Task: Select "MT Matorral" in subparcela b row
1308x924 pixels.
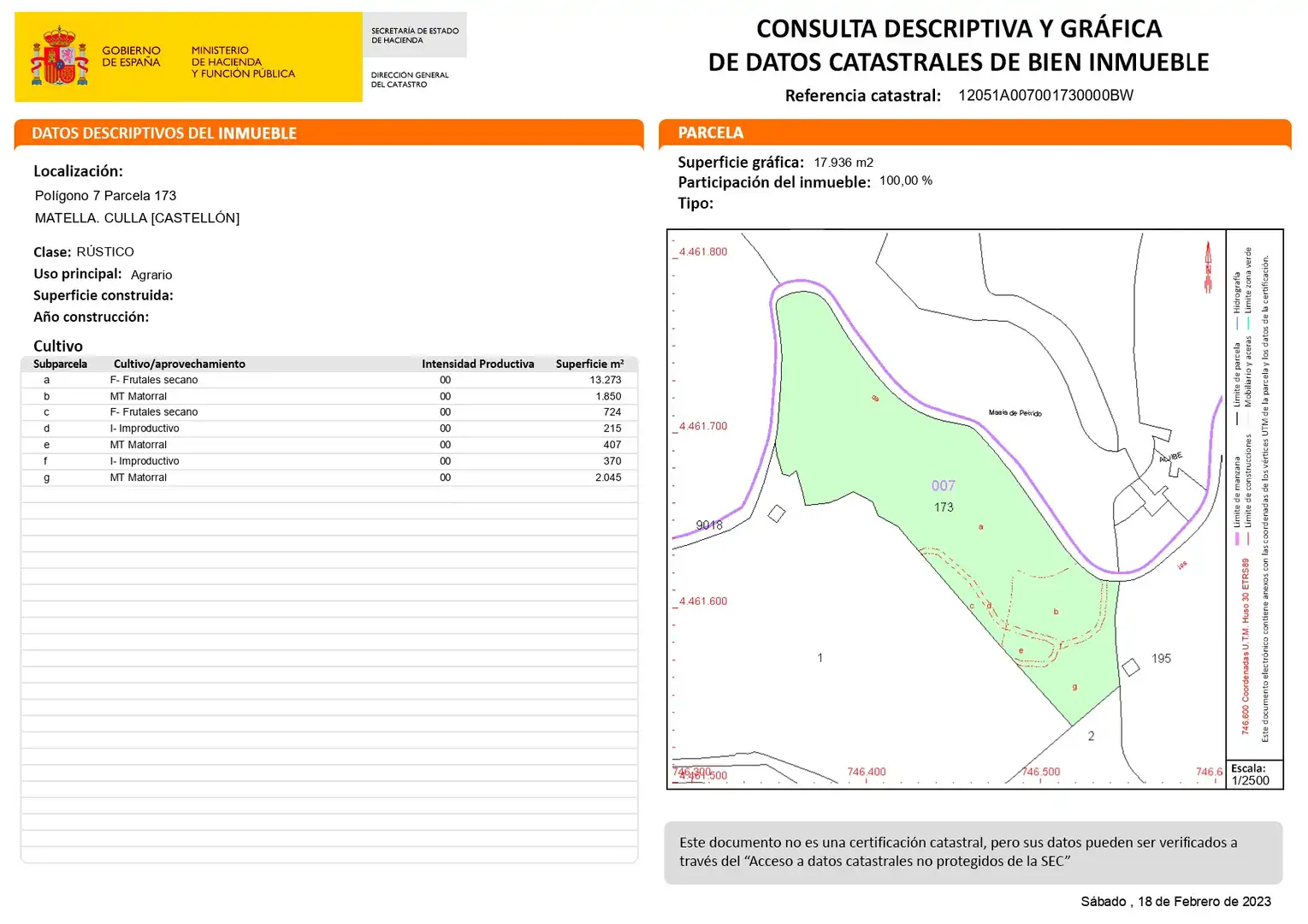Action: coord(139,396)
